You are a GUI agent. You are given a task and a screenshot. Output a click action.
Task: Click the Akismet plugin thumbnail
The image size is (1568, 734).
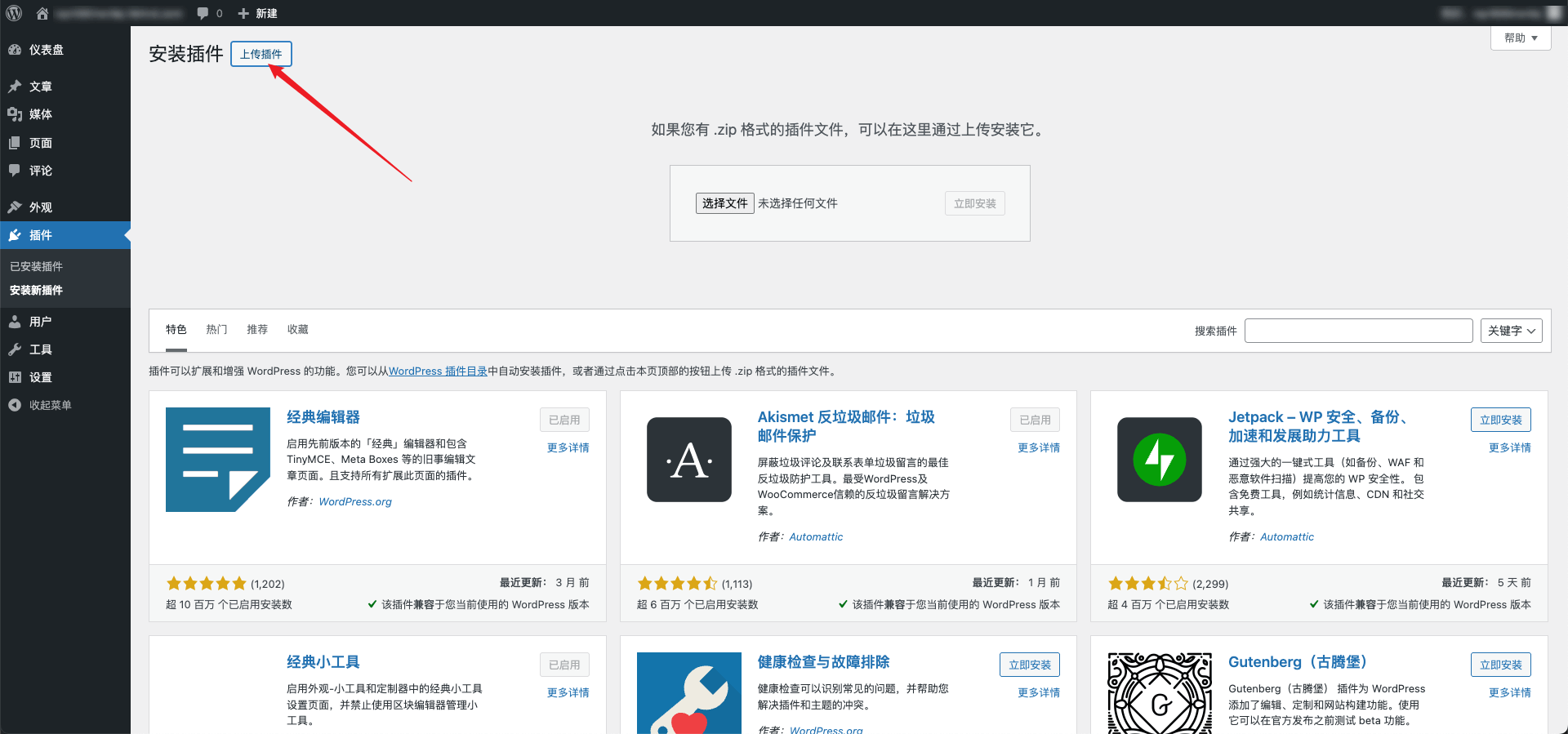[x=689, y=460]
